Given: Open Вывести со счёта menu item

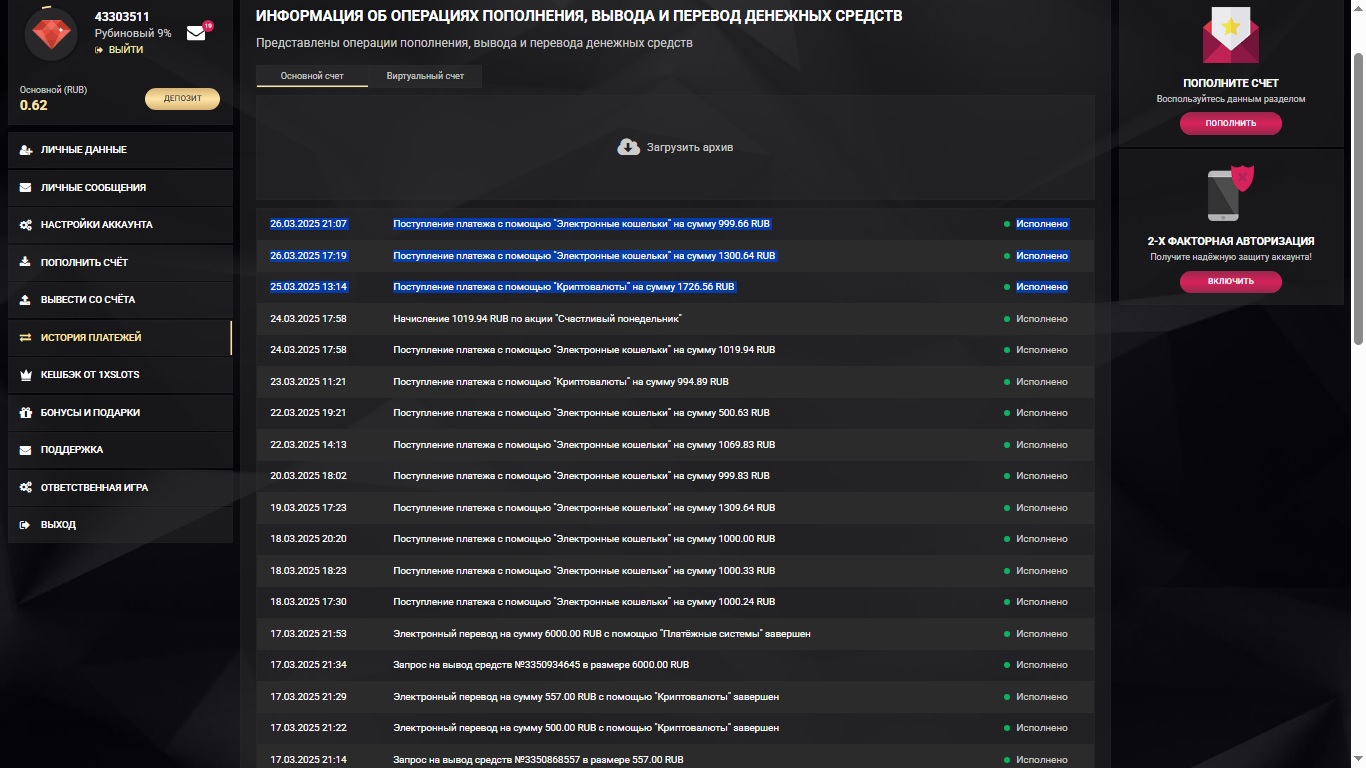Looking at the screenshot, I should click(x=120, y=300).
